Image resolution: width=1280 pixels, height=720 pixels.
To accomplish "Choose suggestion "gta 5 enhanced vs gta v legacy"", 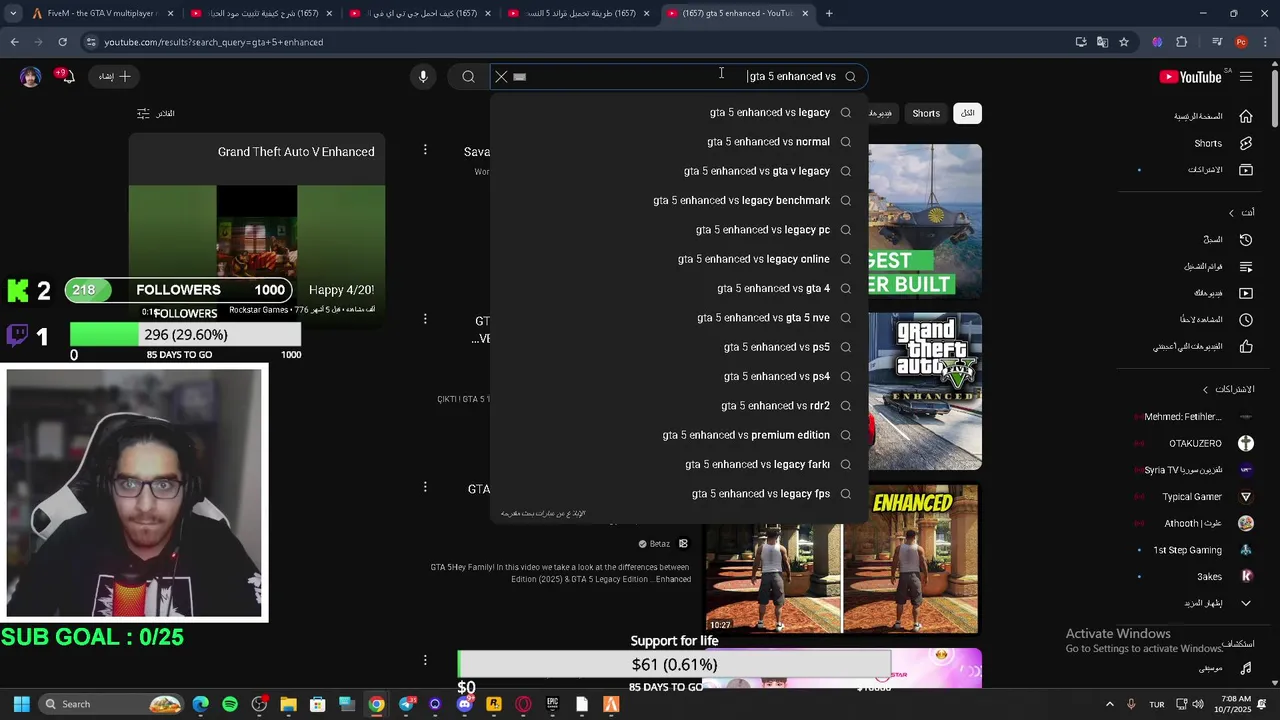I will pos(679,171).
